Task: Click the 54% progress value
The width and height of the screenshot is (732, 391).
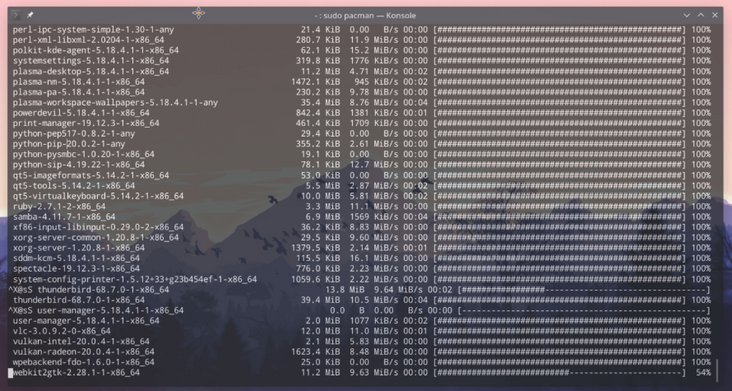Action: point(703,372)
